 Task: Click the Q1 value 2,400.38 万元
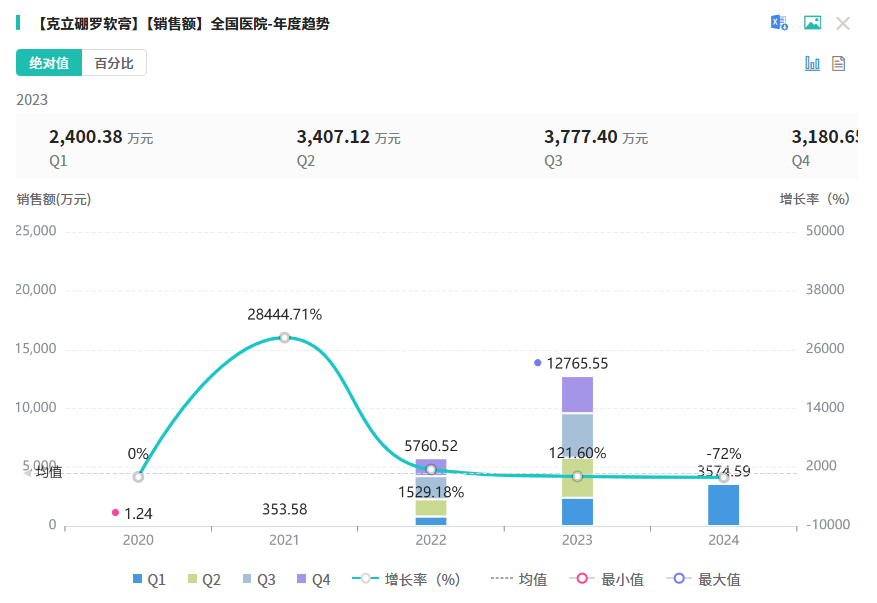coord(101,137)
